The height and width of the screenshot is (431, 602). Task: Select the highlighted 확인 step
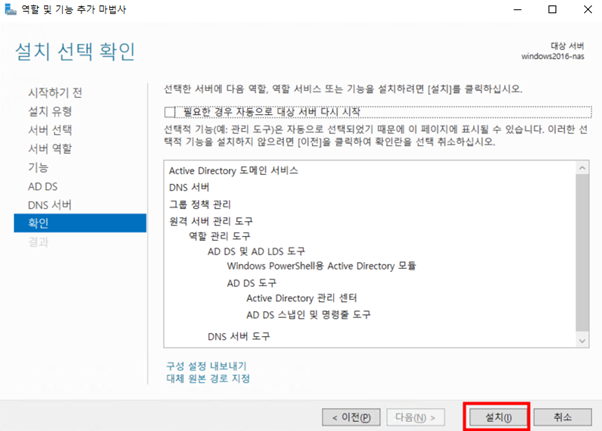[80, 223]
